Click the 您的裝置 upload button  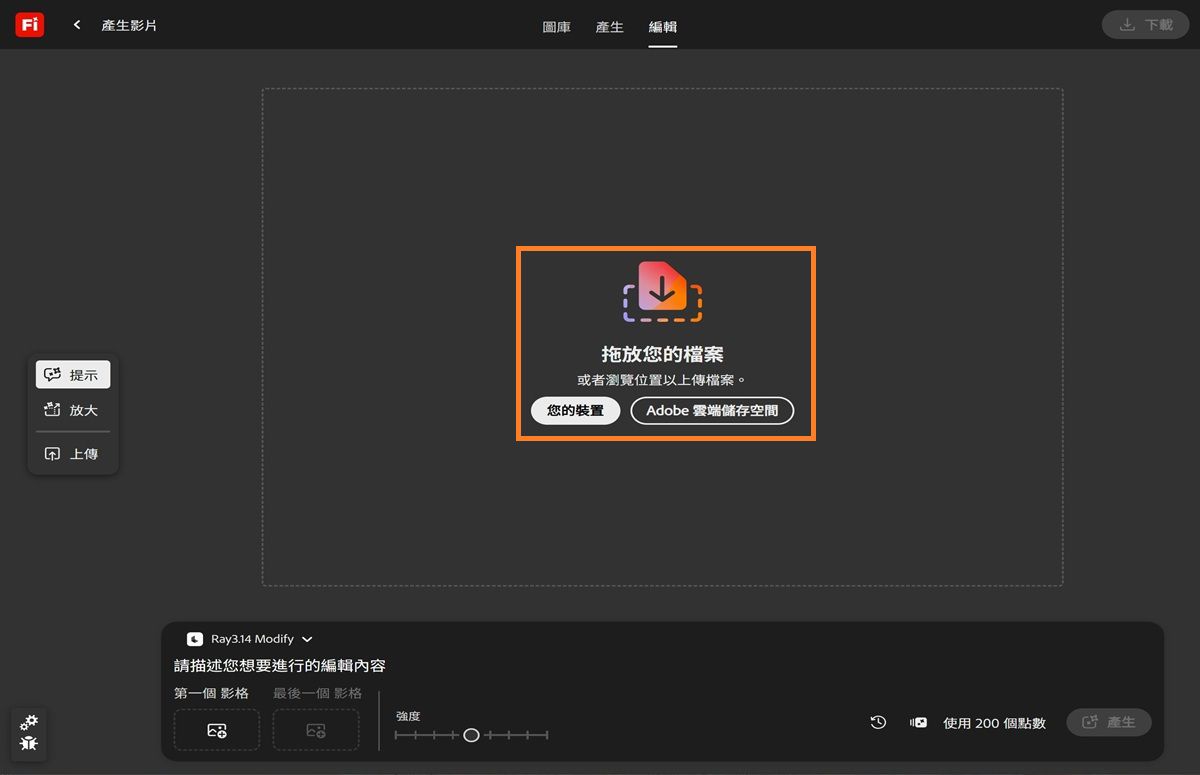pyautogui.click(x=575, y=410)
